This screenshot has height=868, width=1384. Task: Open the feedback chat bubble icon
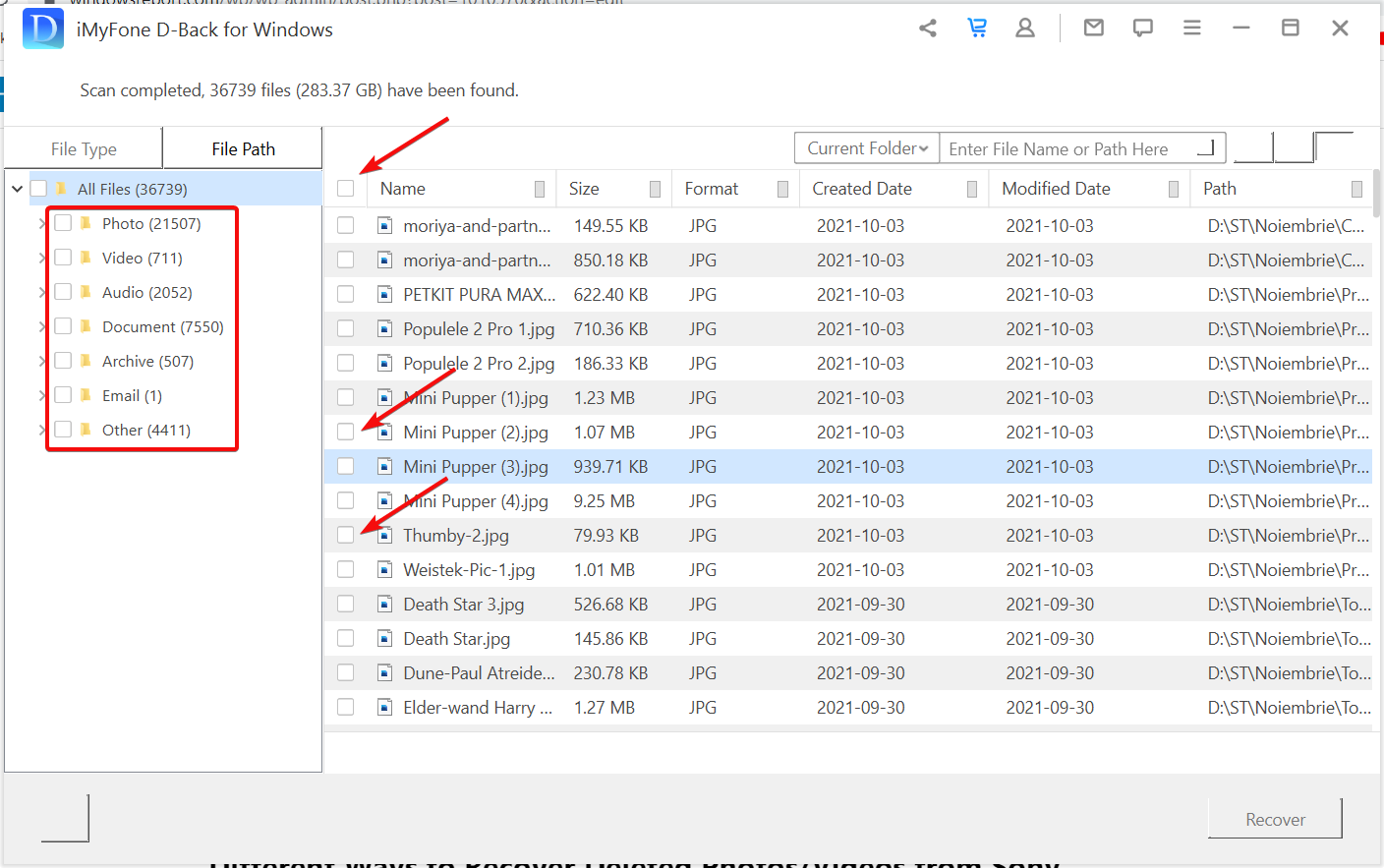[1143, 29]
